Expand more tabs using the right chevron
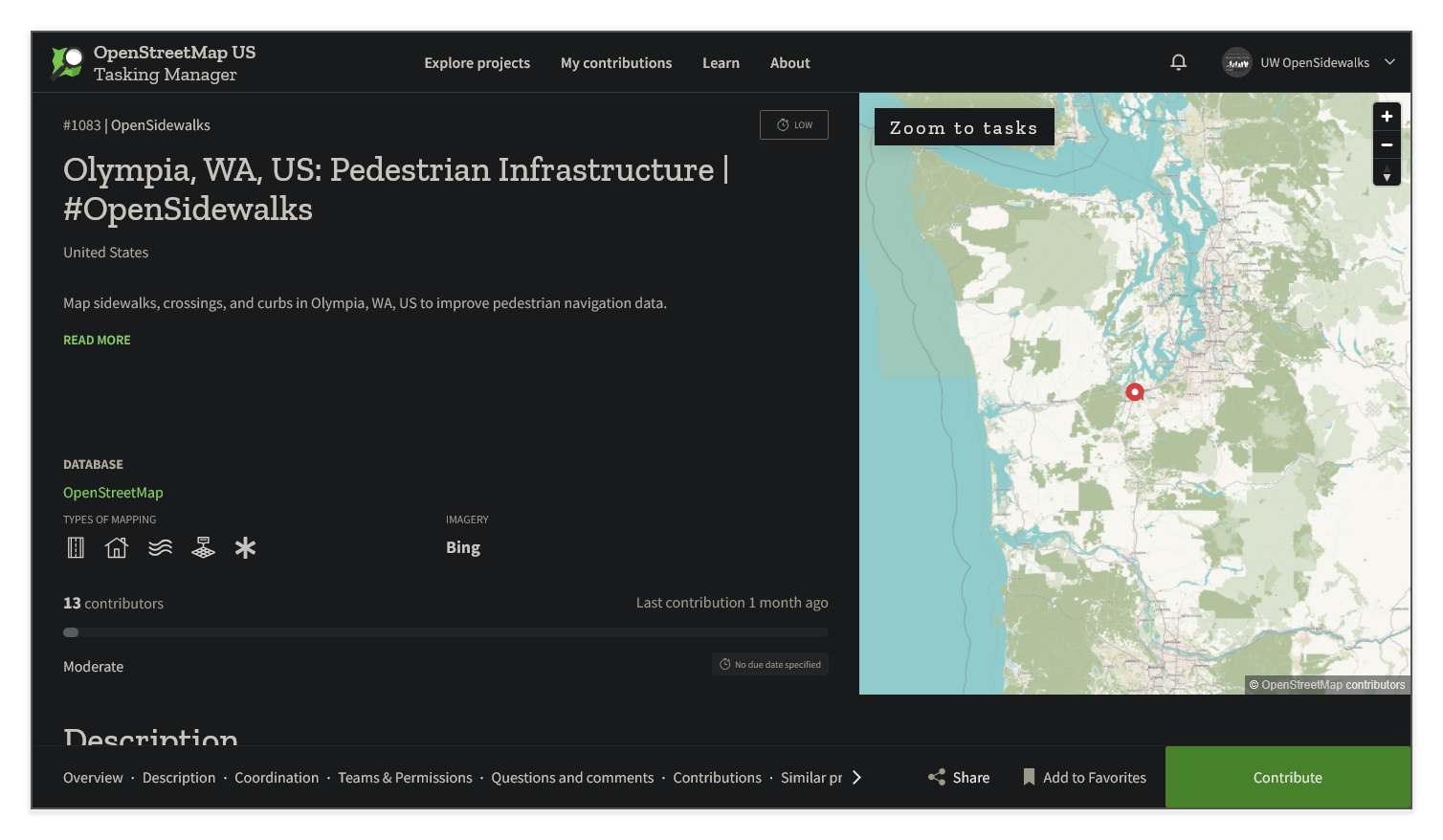 (858, 777)
